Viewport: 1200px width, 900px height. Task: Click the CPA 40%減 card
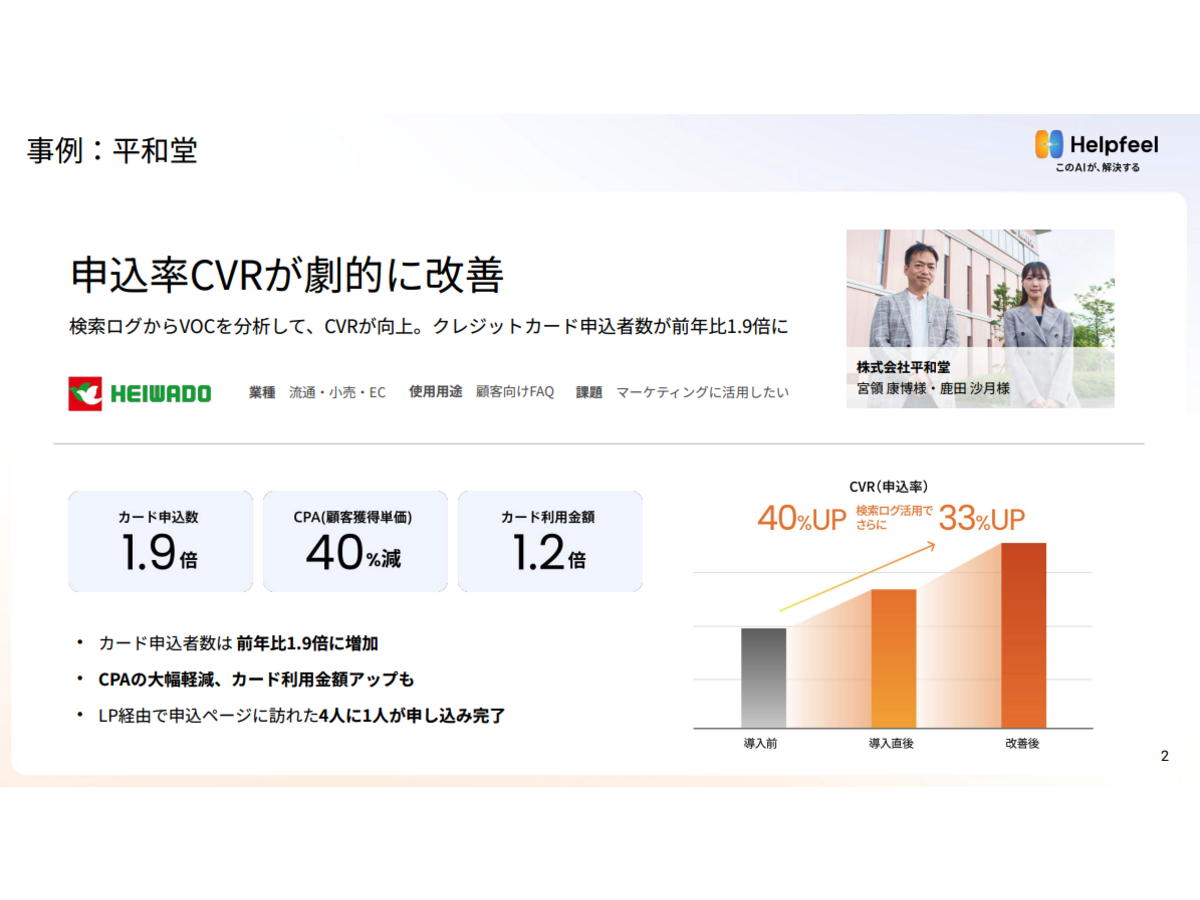pyautogui.click(x=354, y=540)
